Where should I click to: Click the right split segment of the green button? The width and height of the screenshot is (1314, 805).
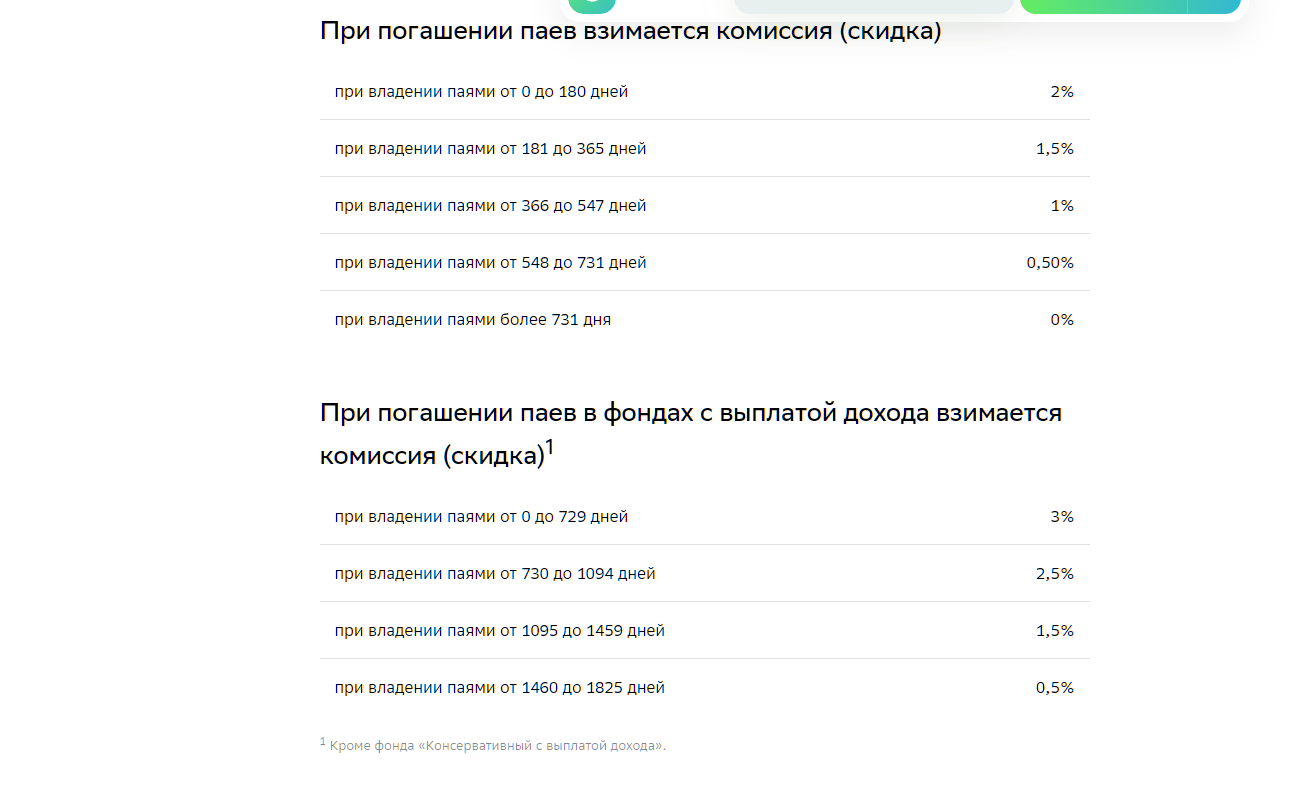(1213, 5)
